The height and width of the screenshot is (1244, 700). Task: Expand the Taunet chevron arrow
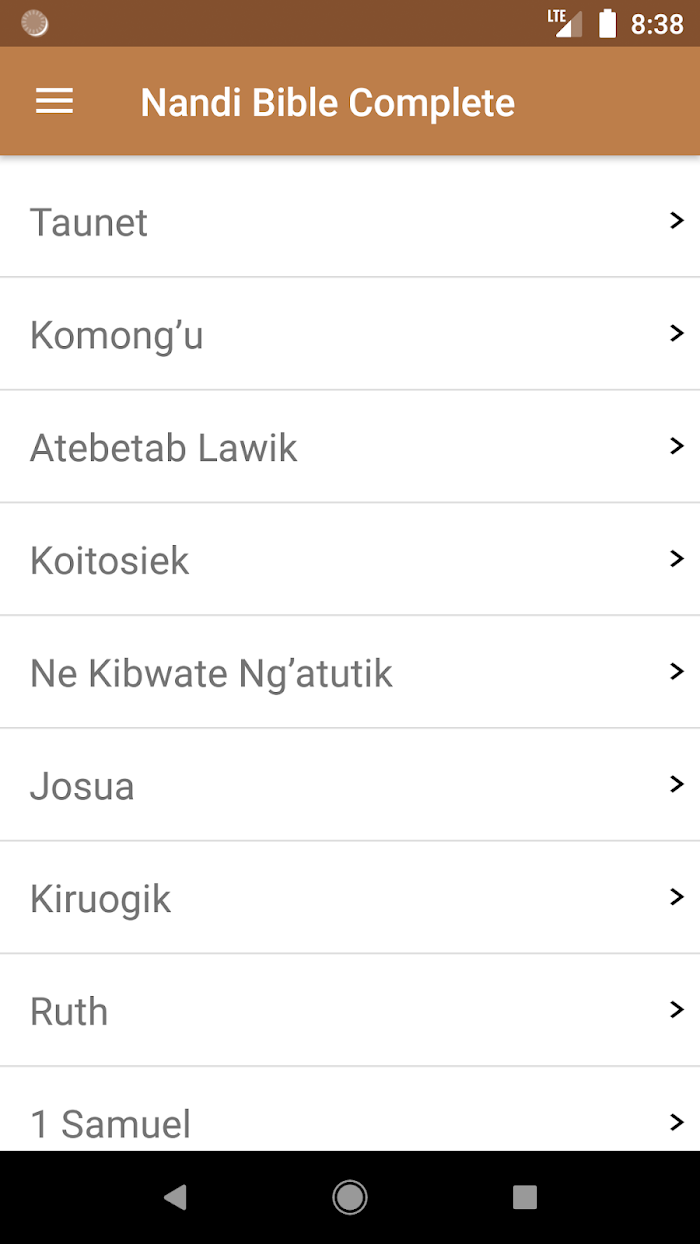click(x=677, y=221)
